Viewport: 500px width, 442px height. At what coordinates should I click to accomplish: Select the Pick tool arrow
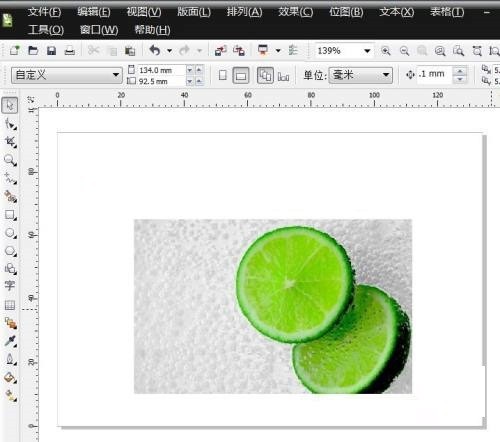[10, 105]
